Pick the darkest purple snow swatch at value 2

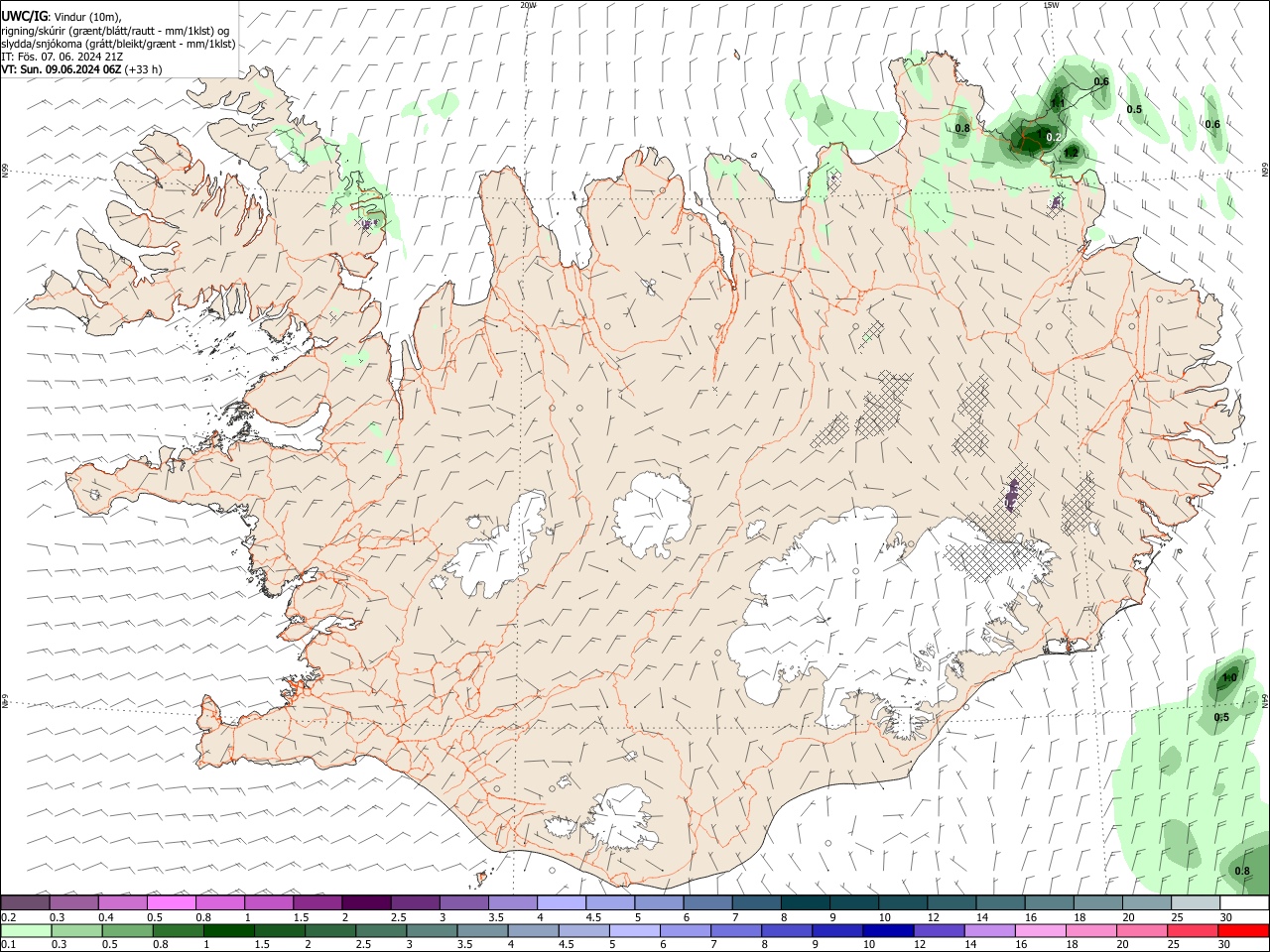pos(366,903)
